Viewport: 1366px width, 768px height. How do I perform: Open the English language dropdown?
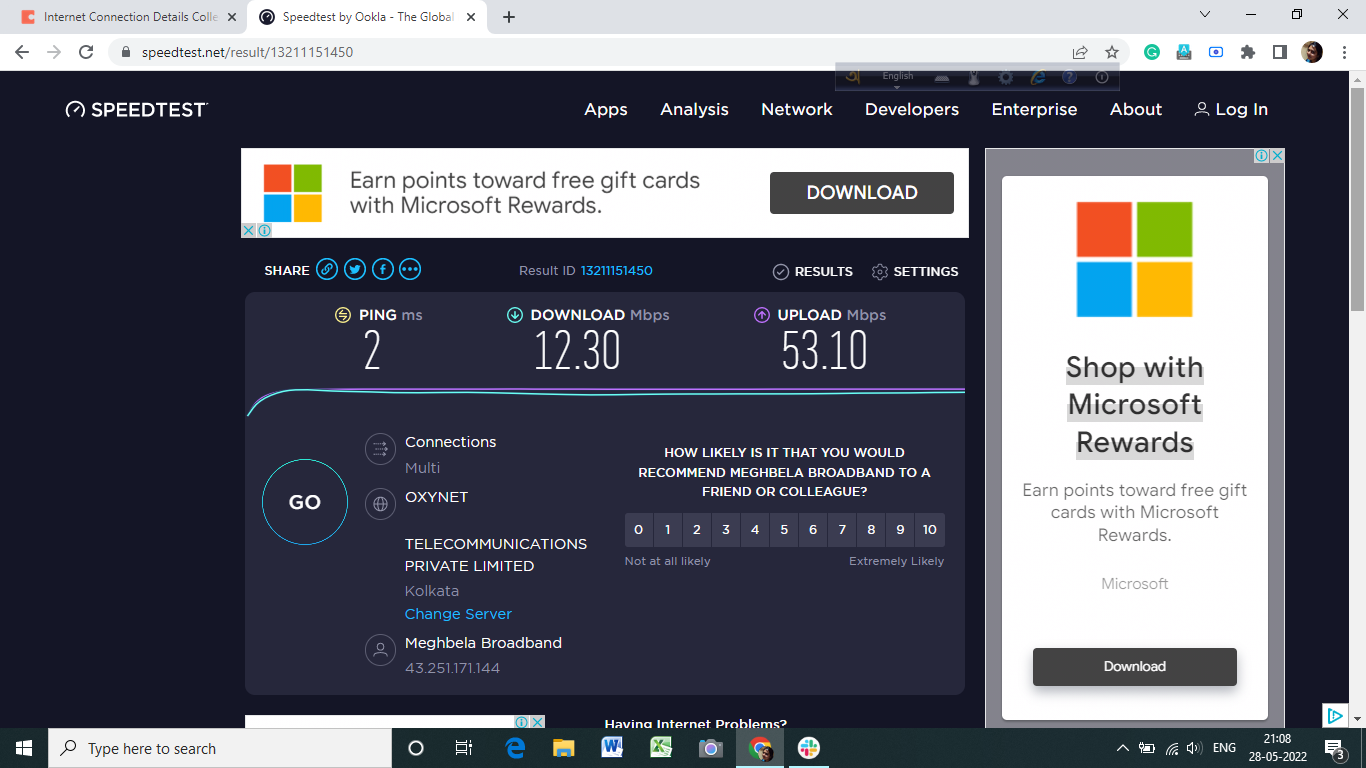pyautogui.click(x=897, y=76)
